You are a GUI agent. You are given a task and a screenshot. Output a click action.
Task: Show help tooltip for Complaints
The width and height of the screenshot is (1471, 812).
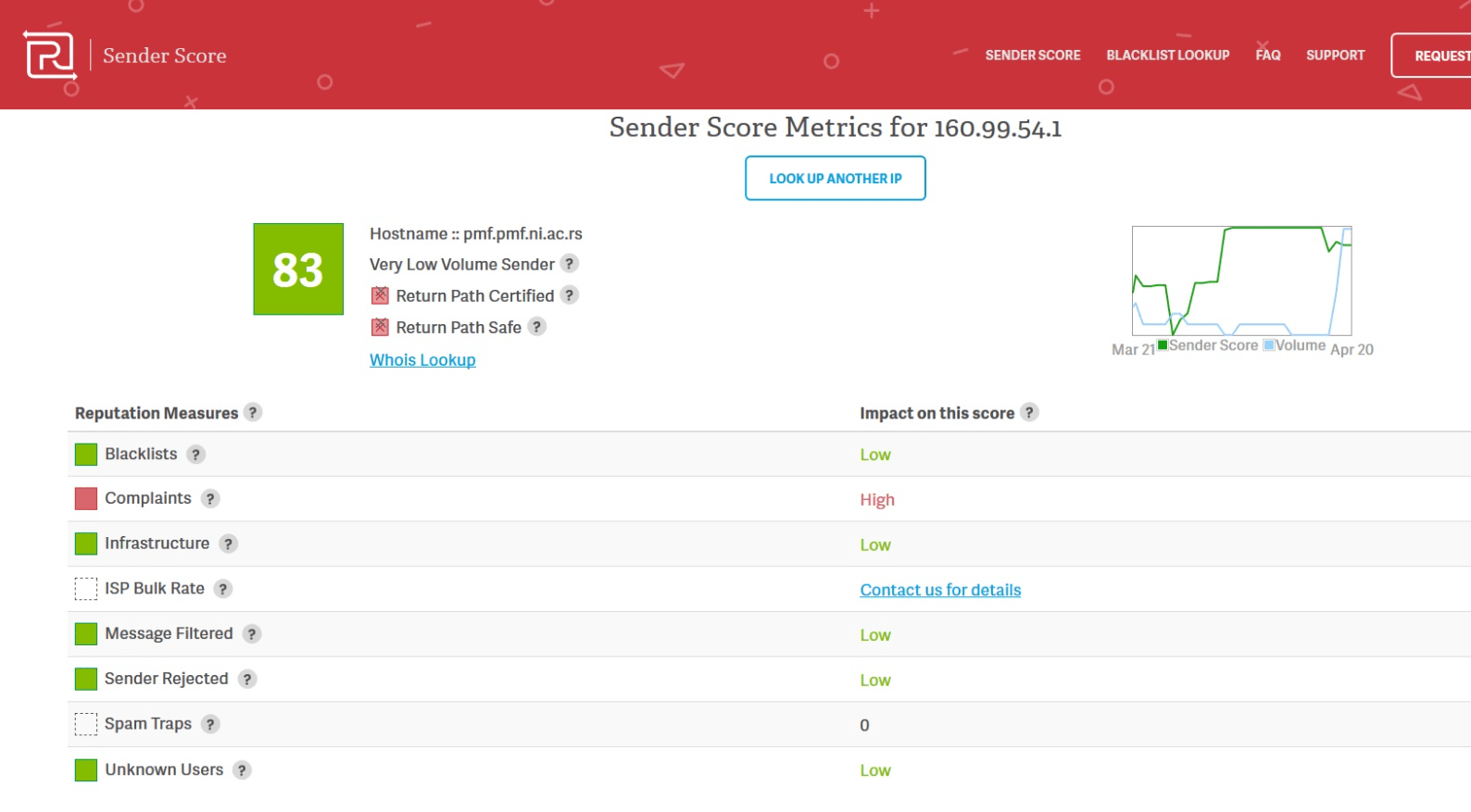tap(210, 499)
